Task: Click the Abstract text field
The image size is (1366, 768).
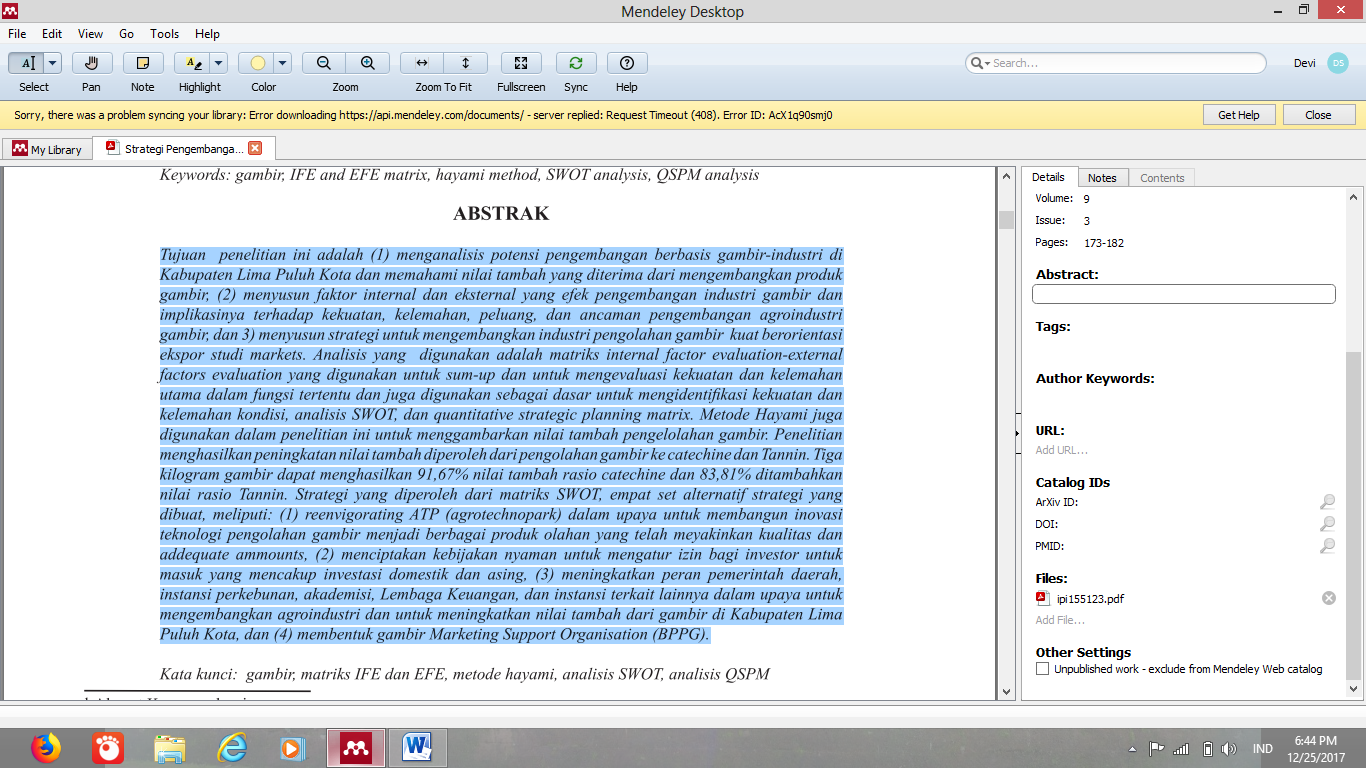Action: coord(1184,294)
